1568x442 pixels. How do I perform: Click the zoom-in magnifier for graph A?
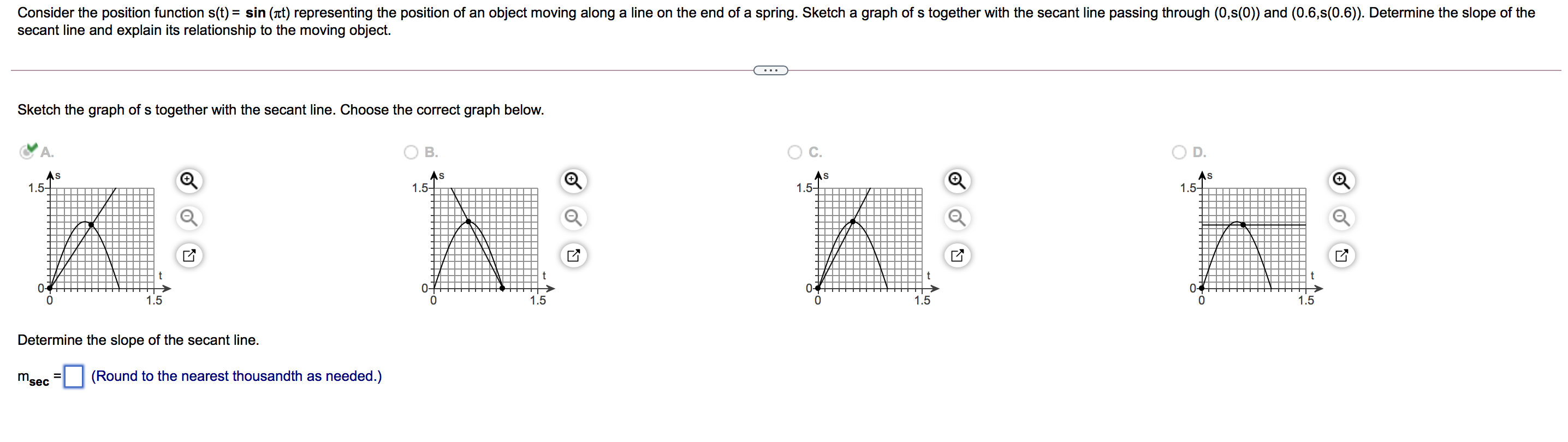[189, 181]
